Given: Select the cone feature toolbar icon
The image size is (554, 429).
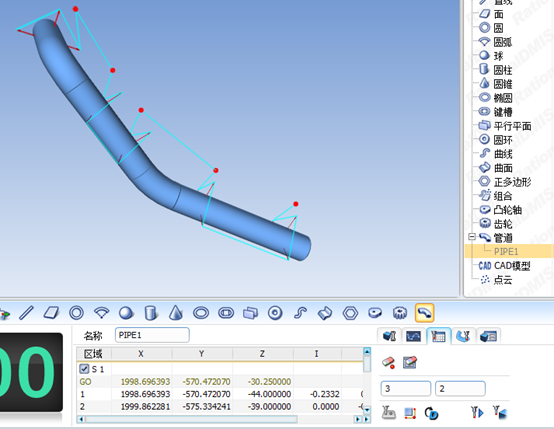Looking at the screenshot, I should [x=176, y=313].
